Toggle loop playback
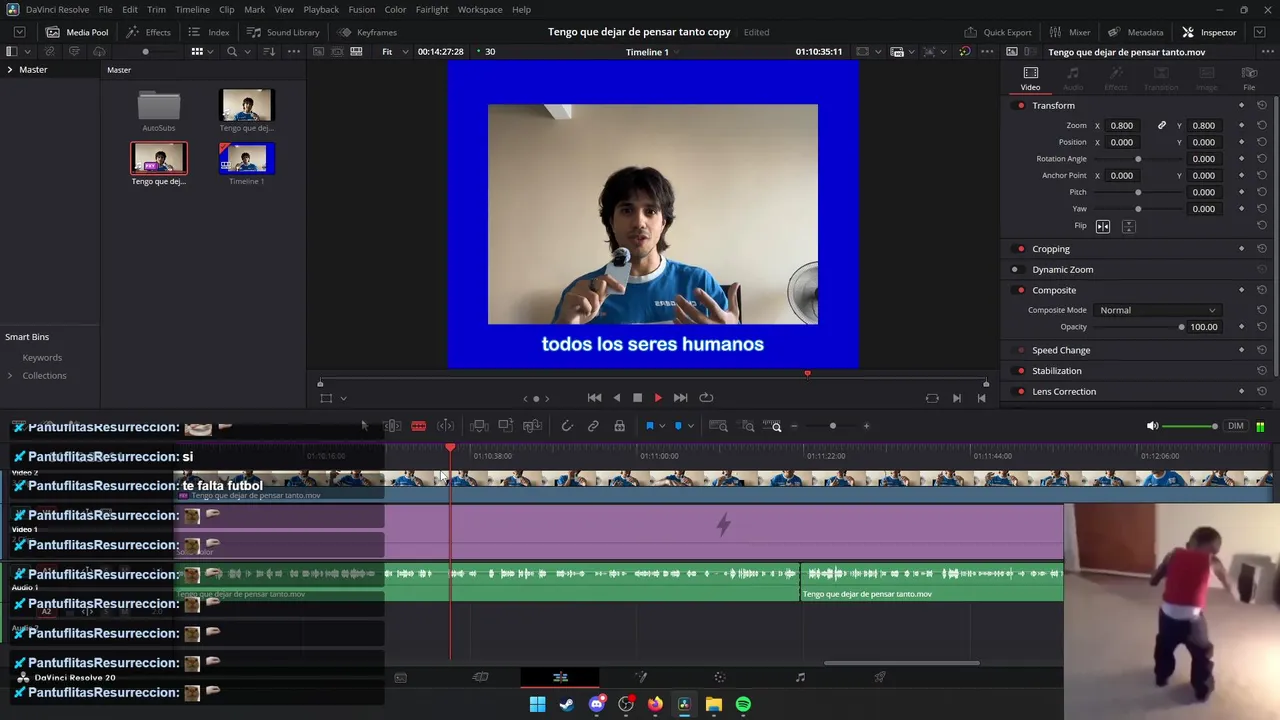Screen dimensions: 1280x720 [x=706, y=397]
